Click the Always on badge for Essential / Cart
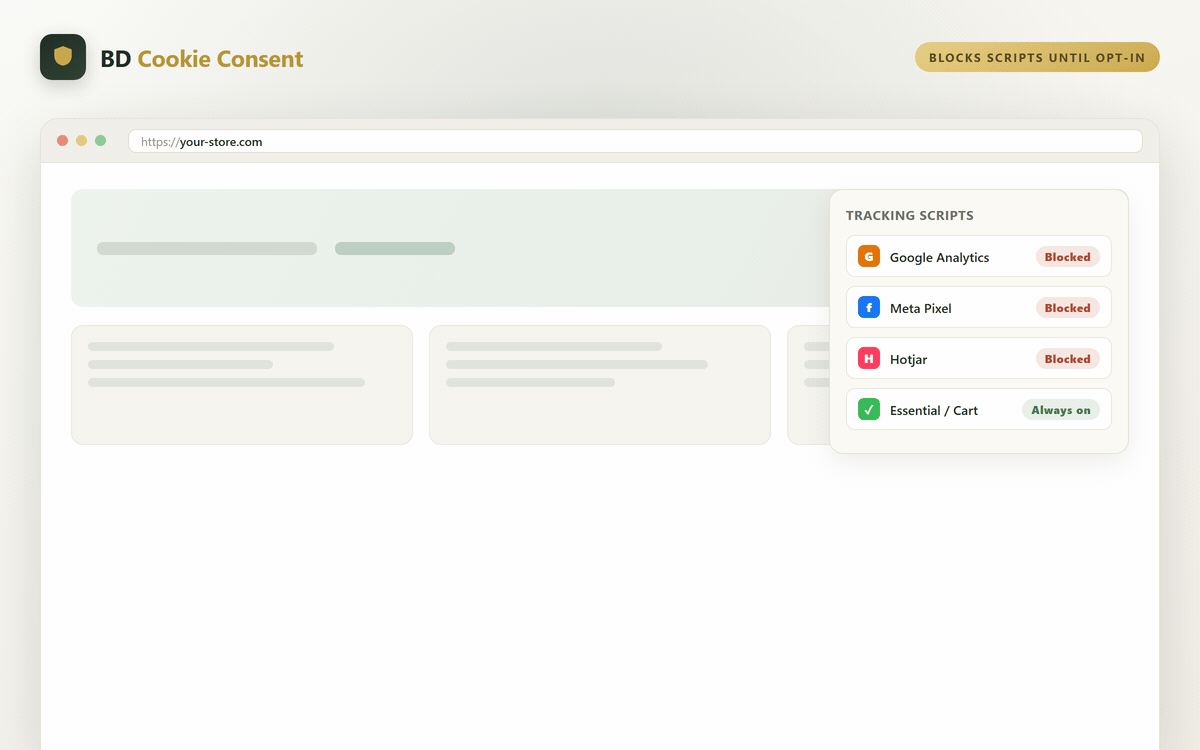 pos(1061,410)
